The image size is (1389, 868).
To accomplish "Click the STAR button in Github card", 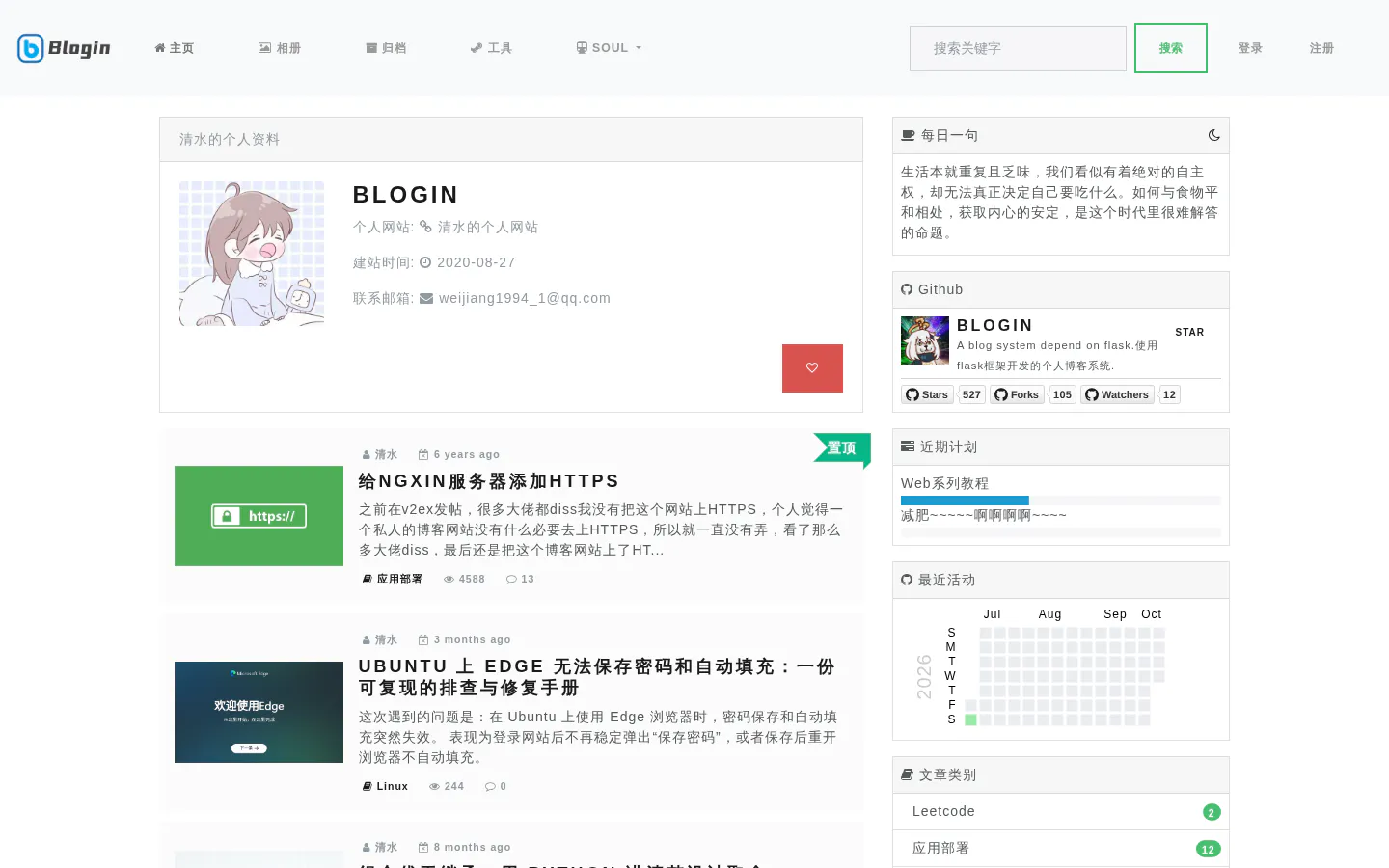I will point(1189,332).
